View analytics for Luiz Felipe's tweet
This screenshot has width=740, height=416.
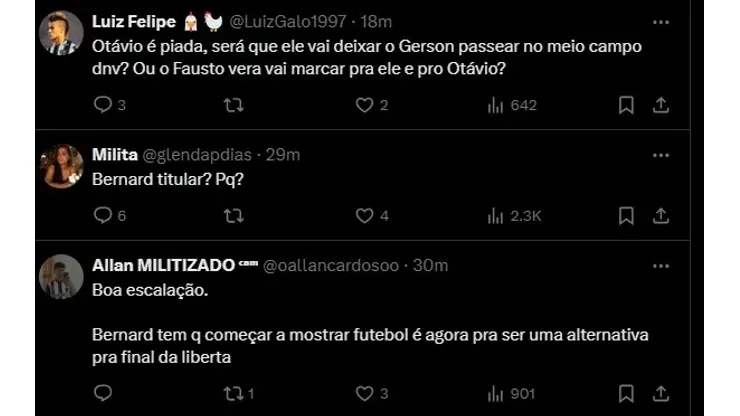coord(496,104)
